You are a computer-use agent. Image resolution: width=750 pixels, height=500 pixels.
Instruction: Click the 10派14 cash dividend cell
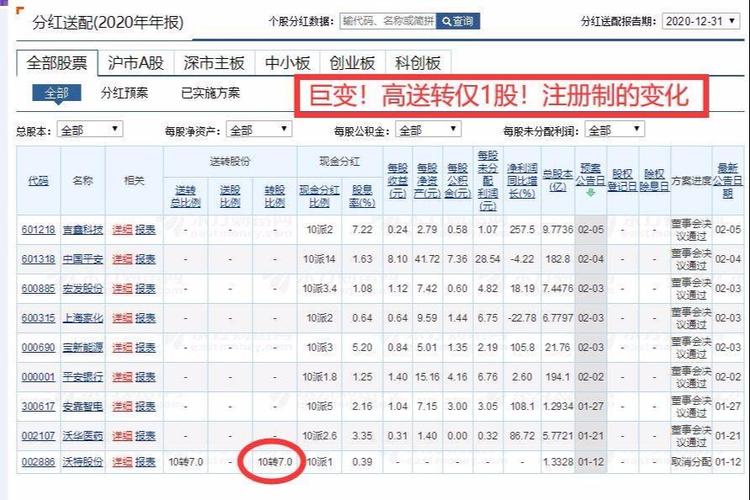[x=320, y=259]
